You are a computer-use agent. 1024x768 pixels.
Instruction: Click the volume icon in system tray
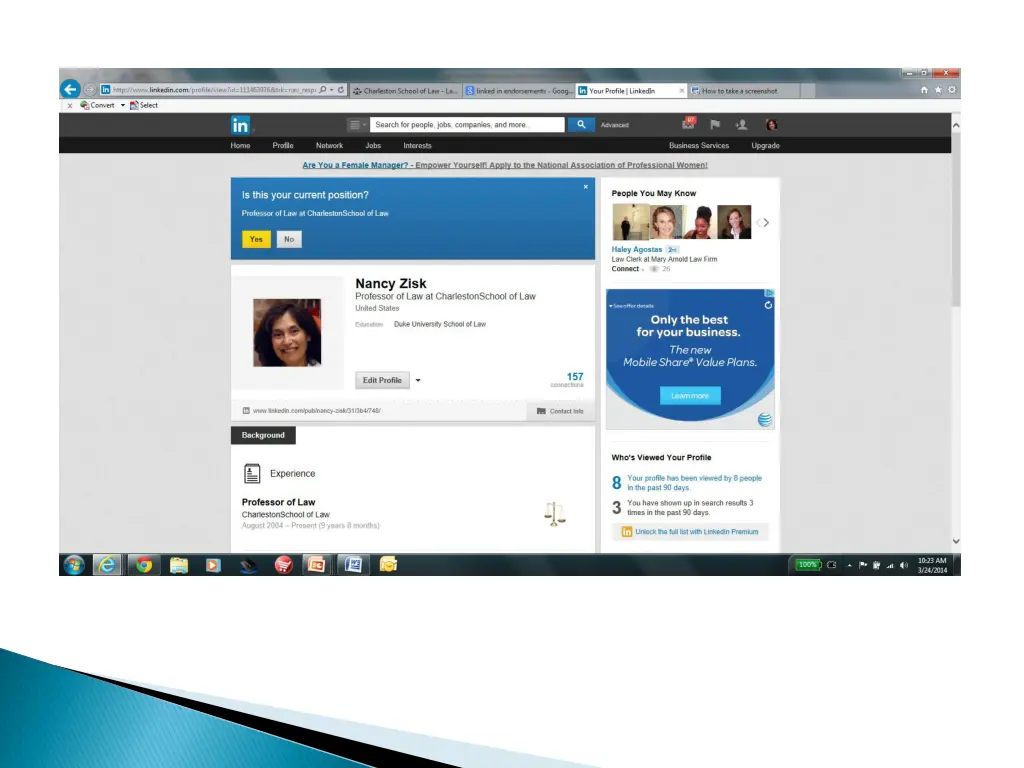click(x=904, y=566)
